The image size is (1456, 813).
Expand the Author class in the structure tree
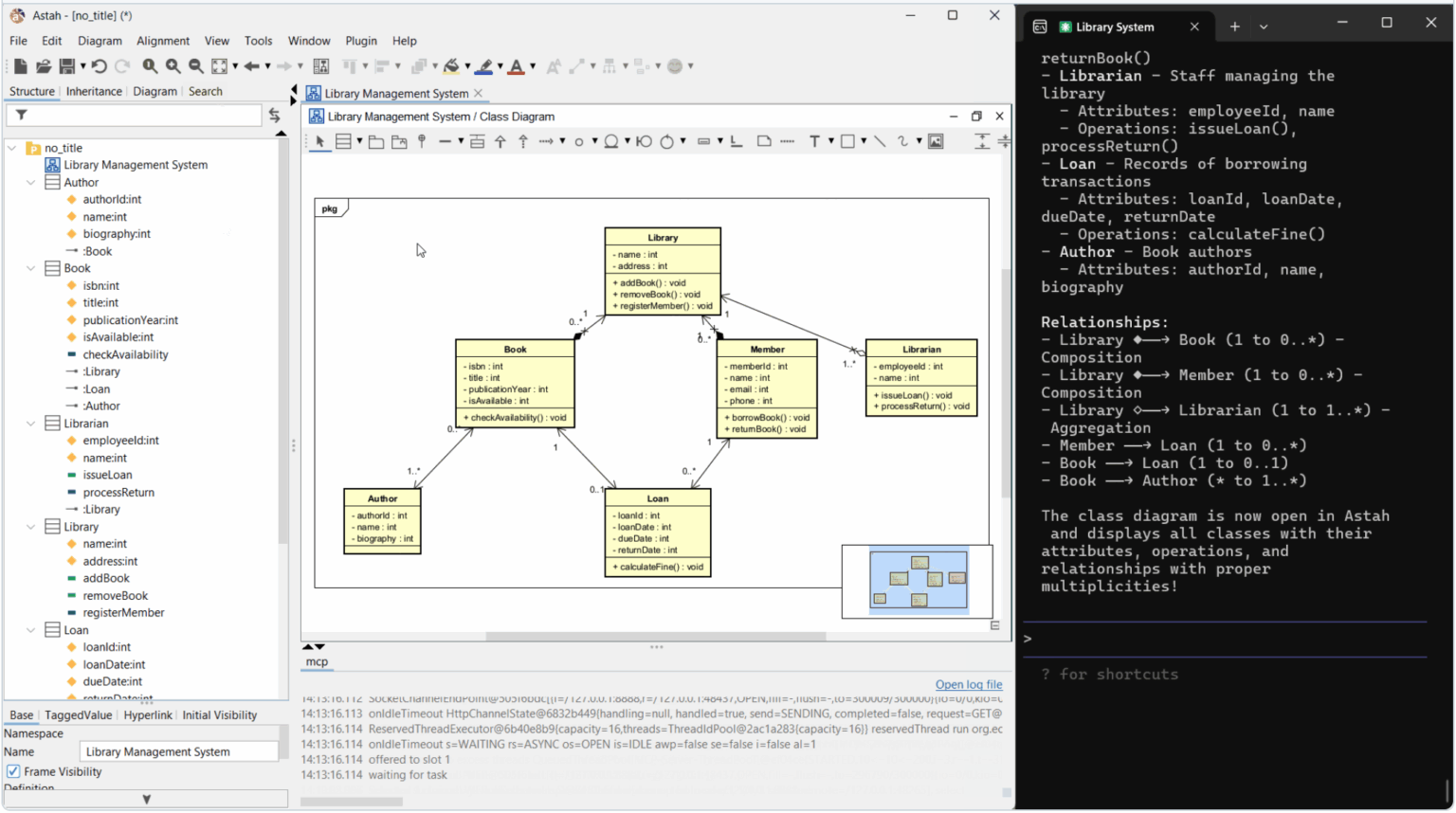click(30, 182)
